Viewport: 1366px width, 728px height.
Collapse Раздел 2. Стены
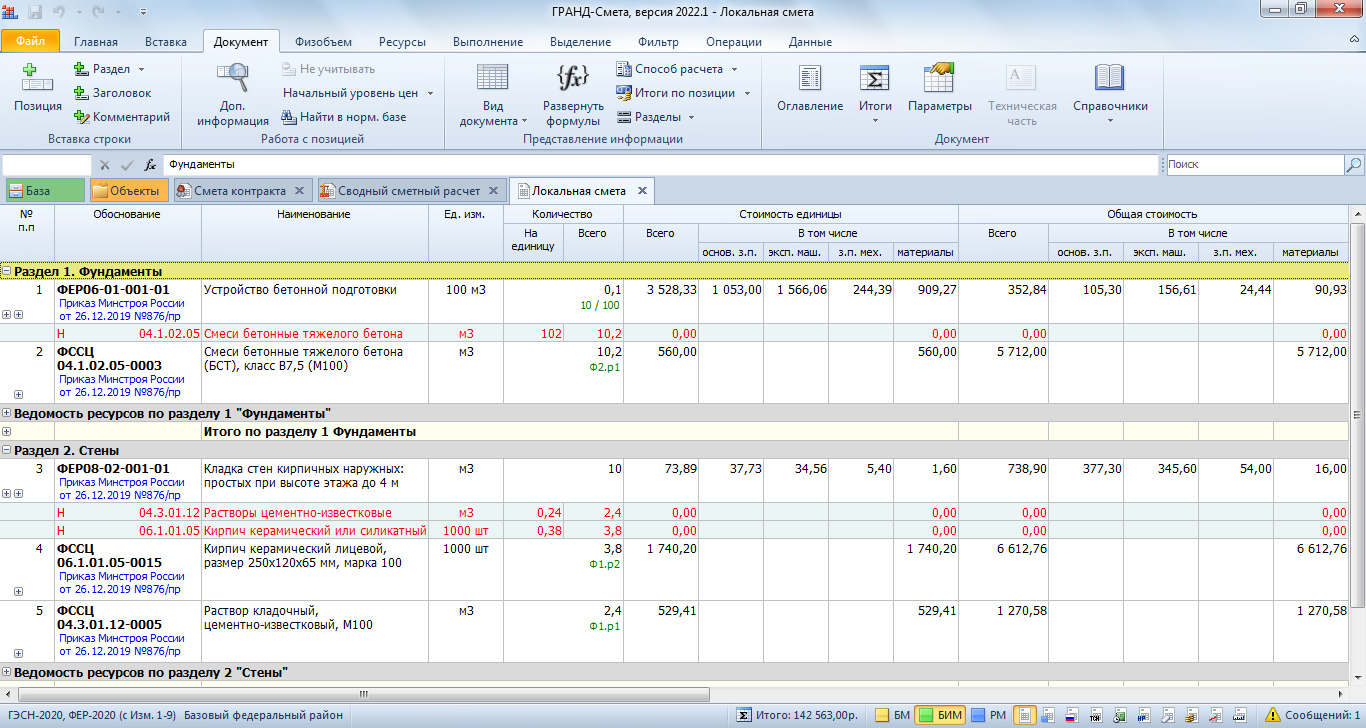[x=7, y=451]
